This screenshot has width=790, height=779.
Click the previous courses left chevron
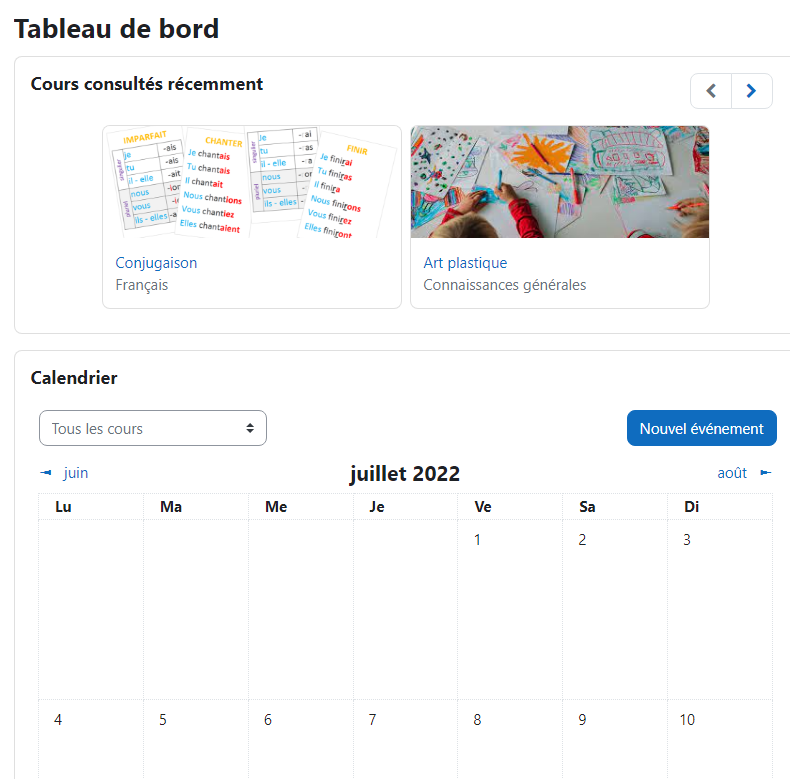711,91
